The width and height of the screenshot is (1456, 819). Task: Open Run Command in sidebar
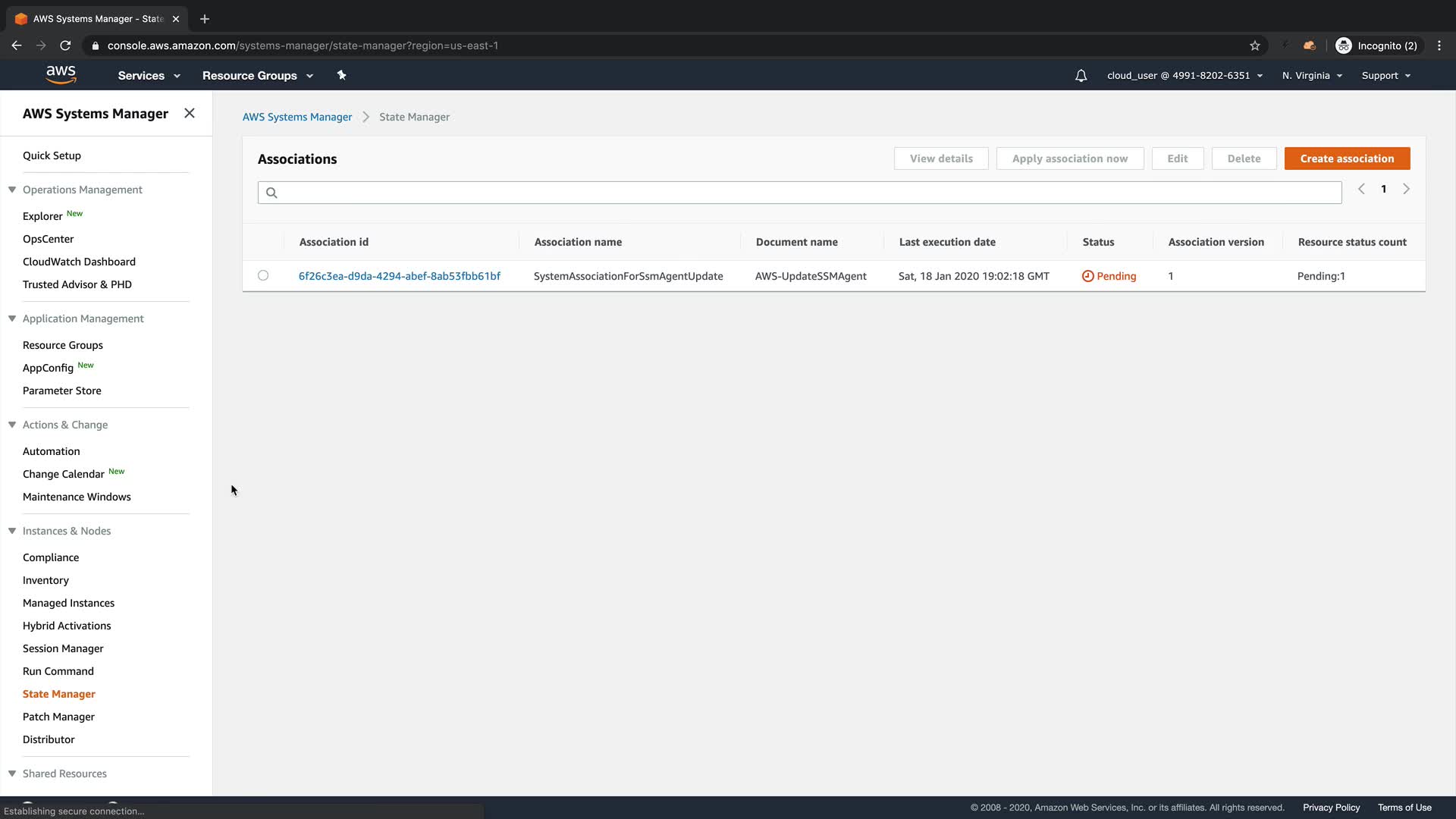[58, 671]
